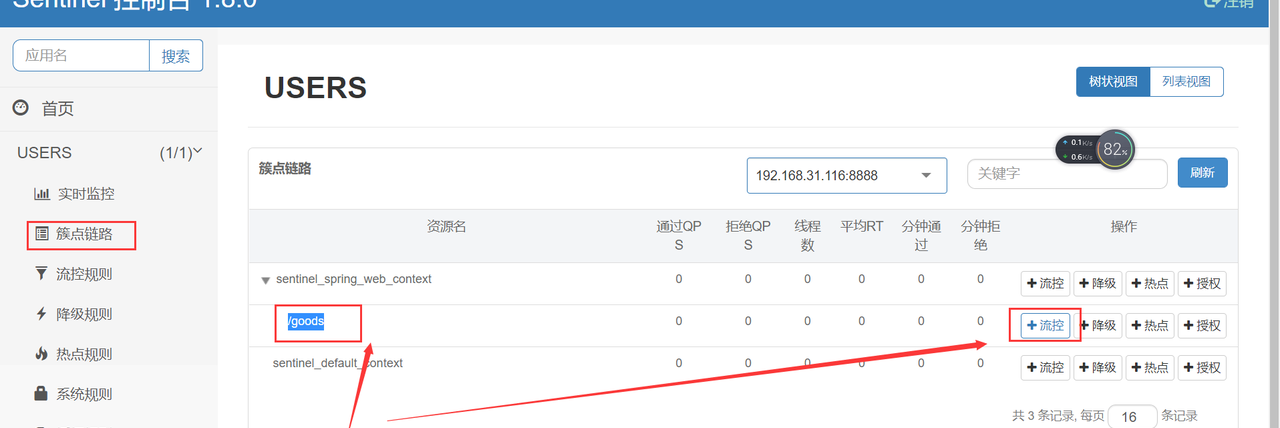Screen dimensions: 1280x428
Task: Click the 线程数 column header
Action: coord(807,236)
